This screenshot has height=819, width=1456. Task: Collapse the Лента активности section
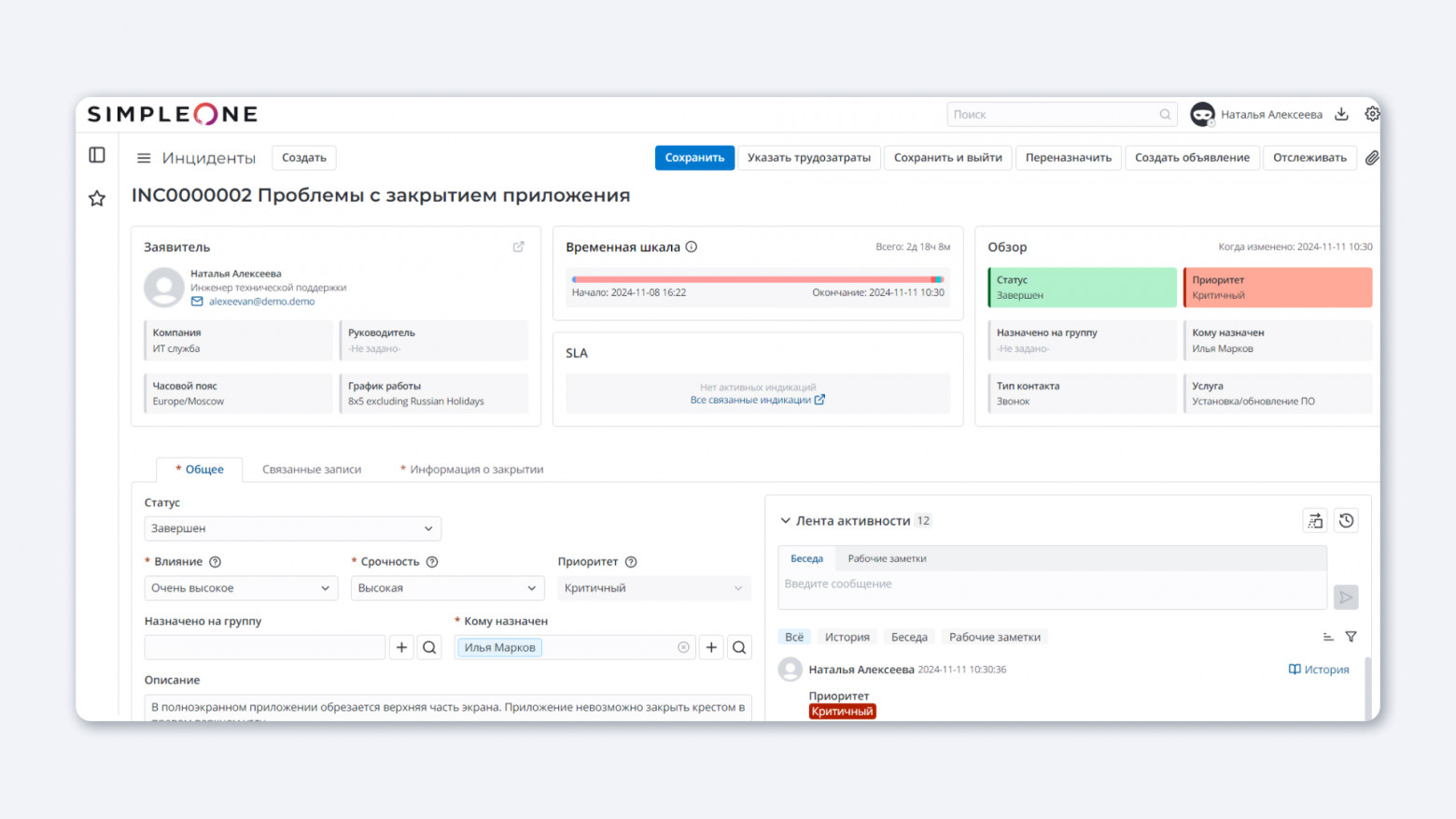786,521
